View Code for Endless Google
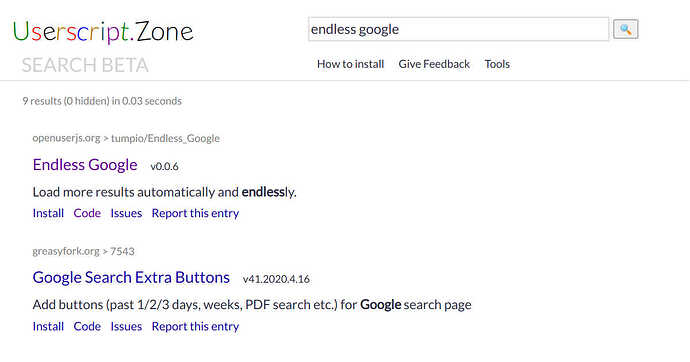Image resolution: width=690 pixels, height=362 pixels. click(x=87, y=213)
